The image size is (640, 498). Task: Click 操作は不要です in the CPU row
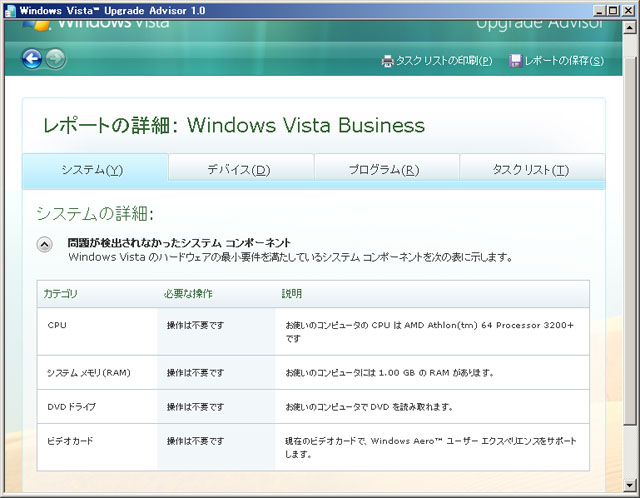pyautogui.click(x=196, y=325)
